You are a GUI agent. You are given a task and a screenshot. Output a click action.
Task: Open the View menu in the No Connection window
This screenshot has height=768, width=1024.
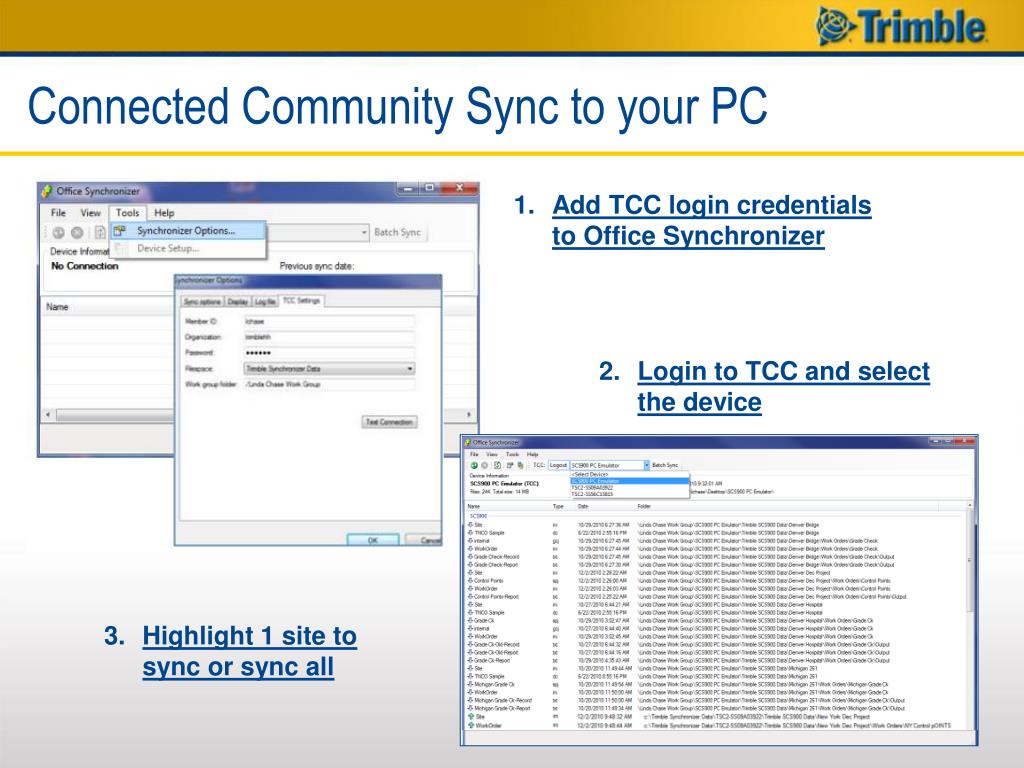click(90, 213)
